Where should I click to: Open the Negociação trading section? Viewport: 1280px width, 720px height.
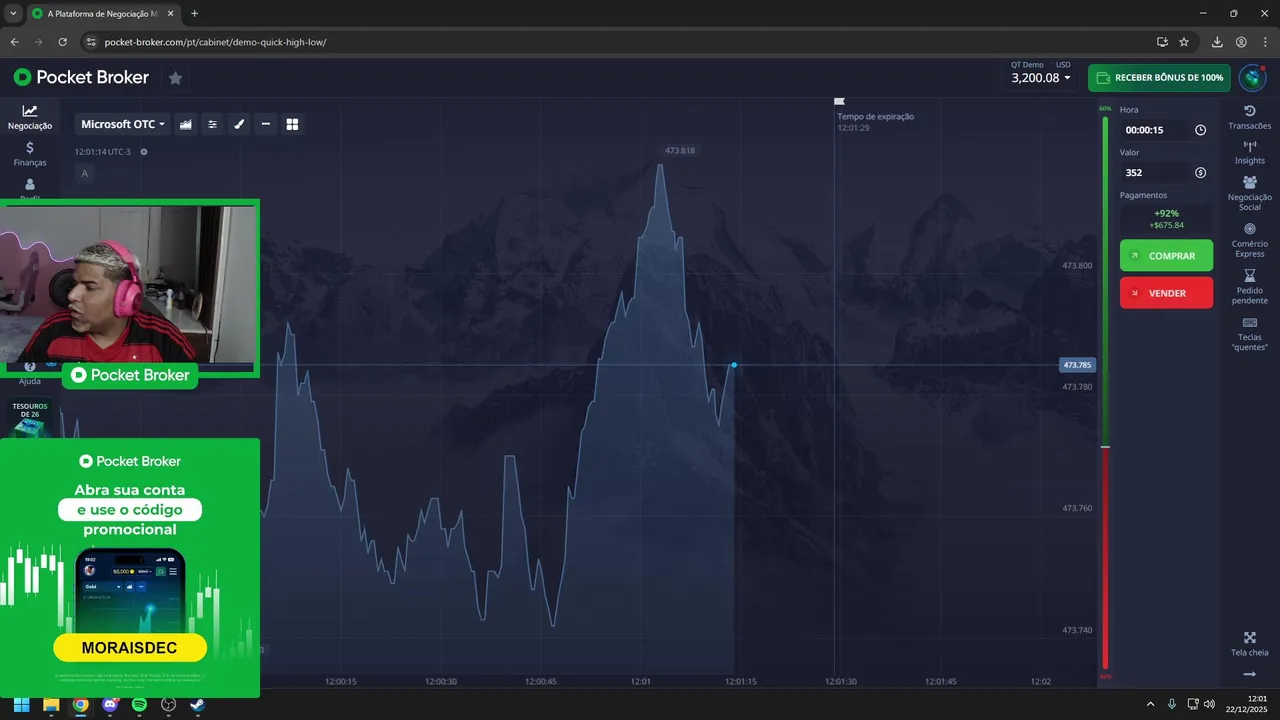point(30,117)
